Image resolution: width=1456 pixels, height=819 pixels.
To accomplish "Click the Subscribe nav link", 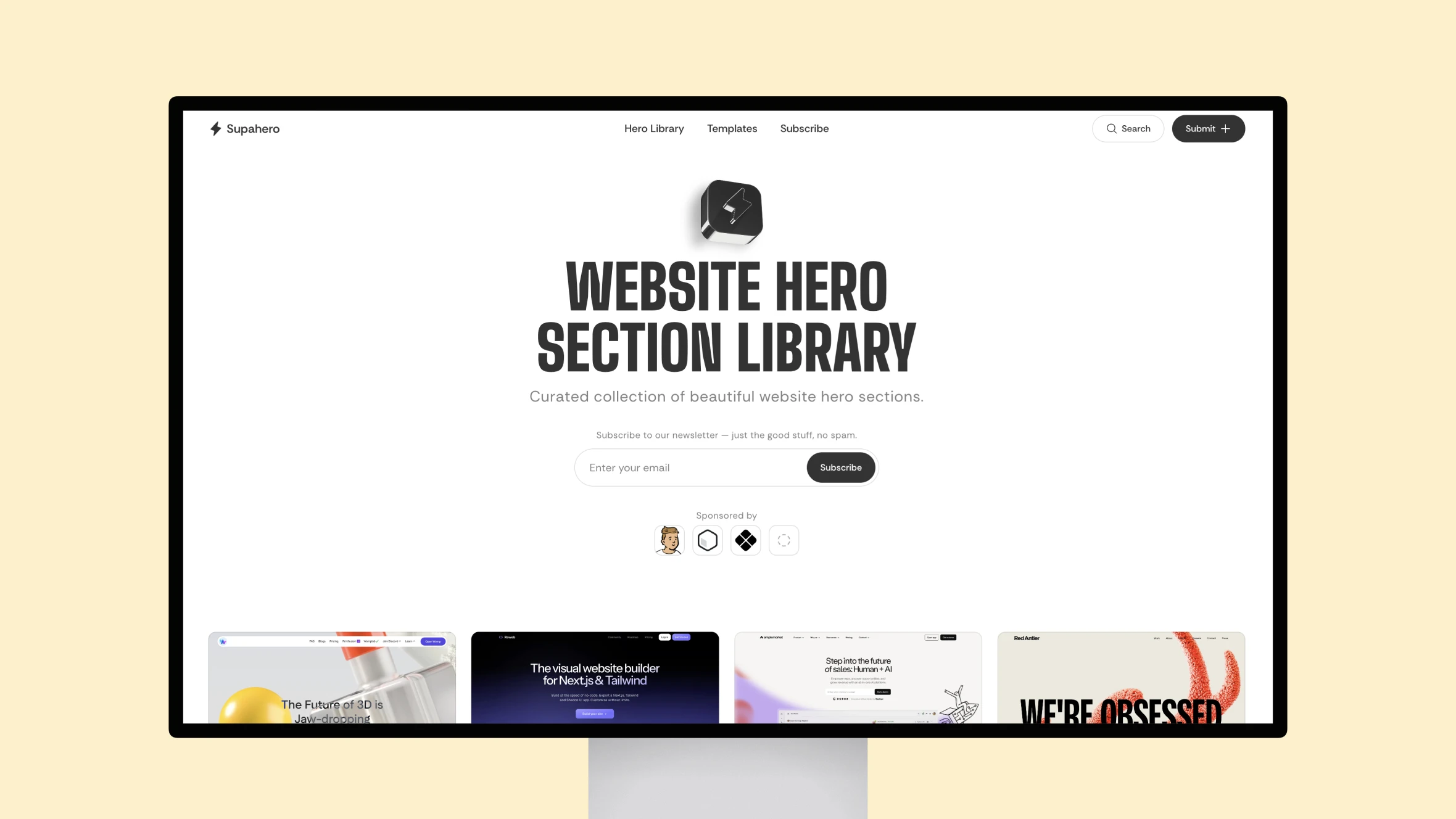I will tap(804, 128).
